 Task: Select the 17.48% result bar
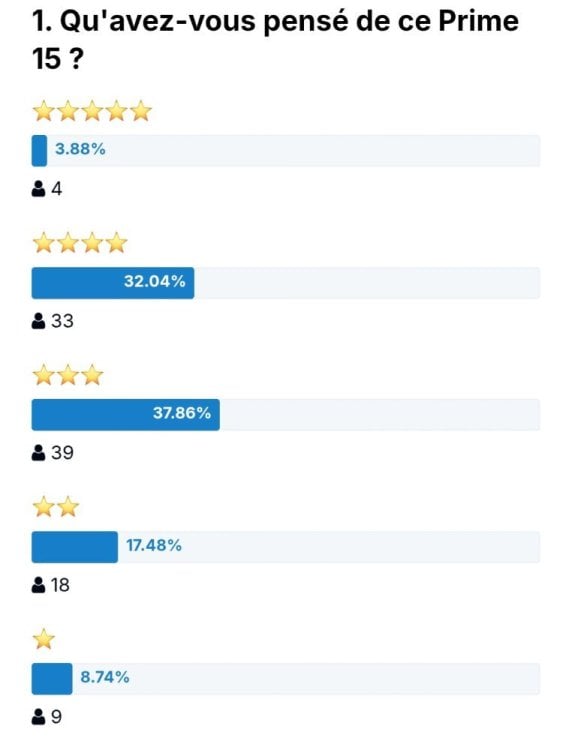[286, 547]
